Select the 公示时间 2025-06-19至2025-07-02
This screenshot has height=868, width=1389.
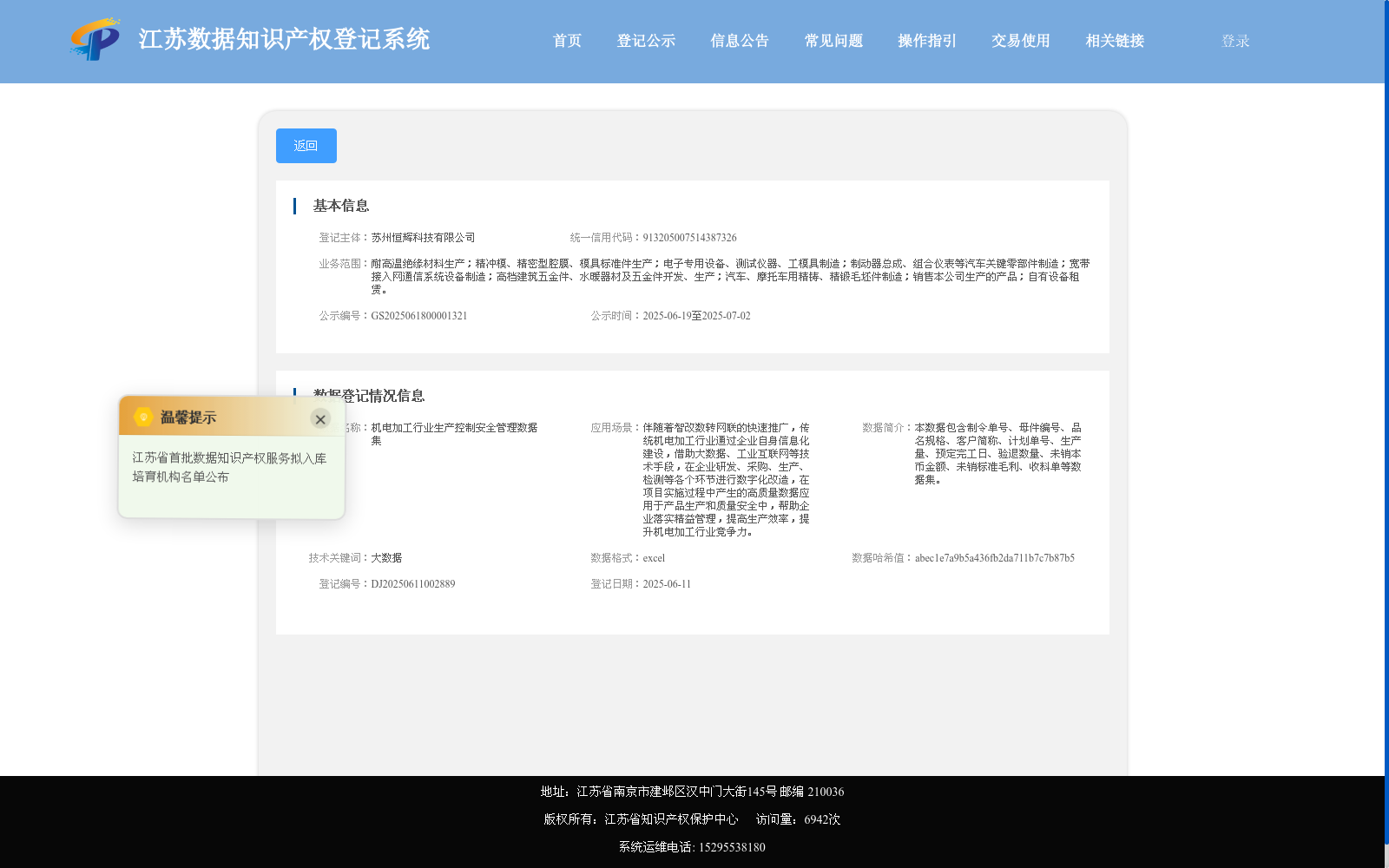tap(696, 316)
